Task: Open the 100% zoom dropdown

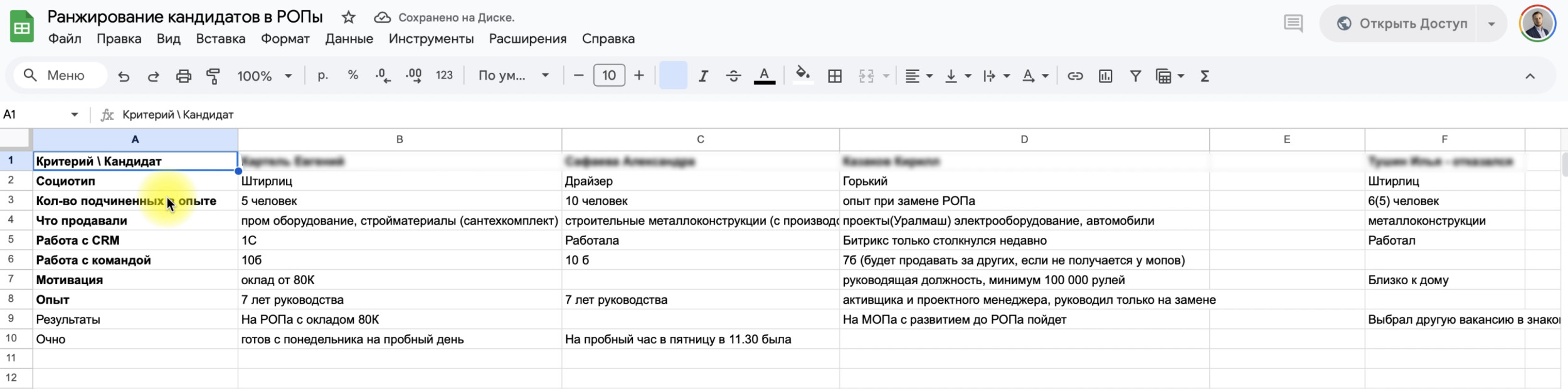Action: point(264,76)
